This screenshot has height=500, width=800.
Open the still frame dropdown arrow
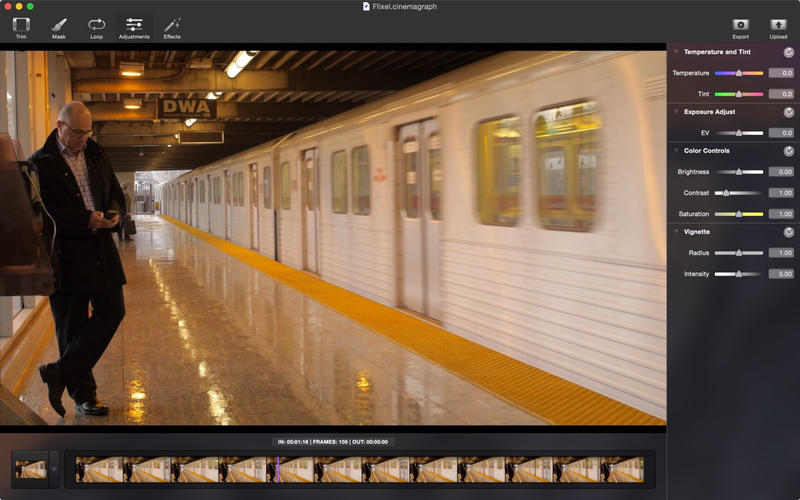54,468
